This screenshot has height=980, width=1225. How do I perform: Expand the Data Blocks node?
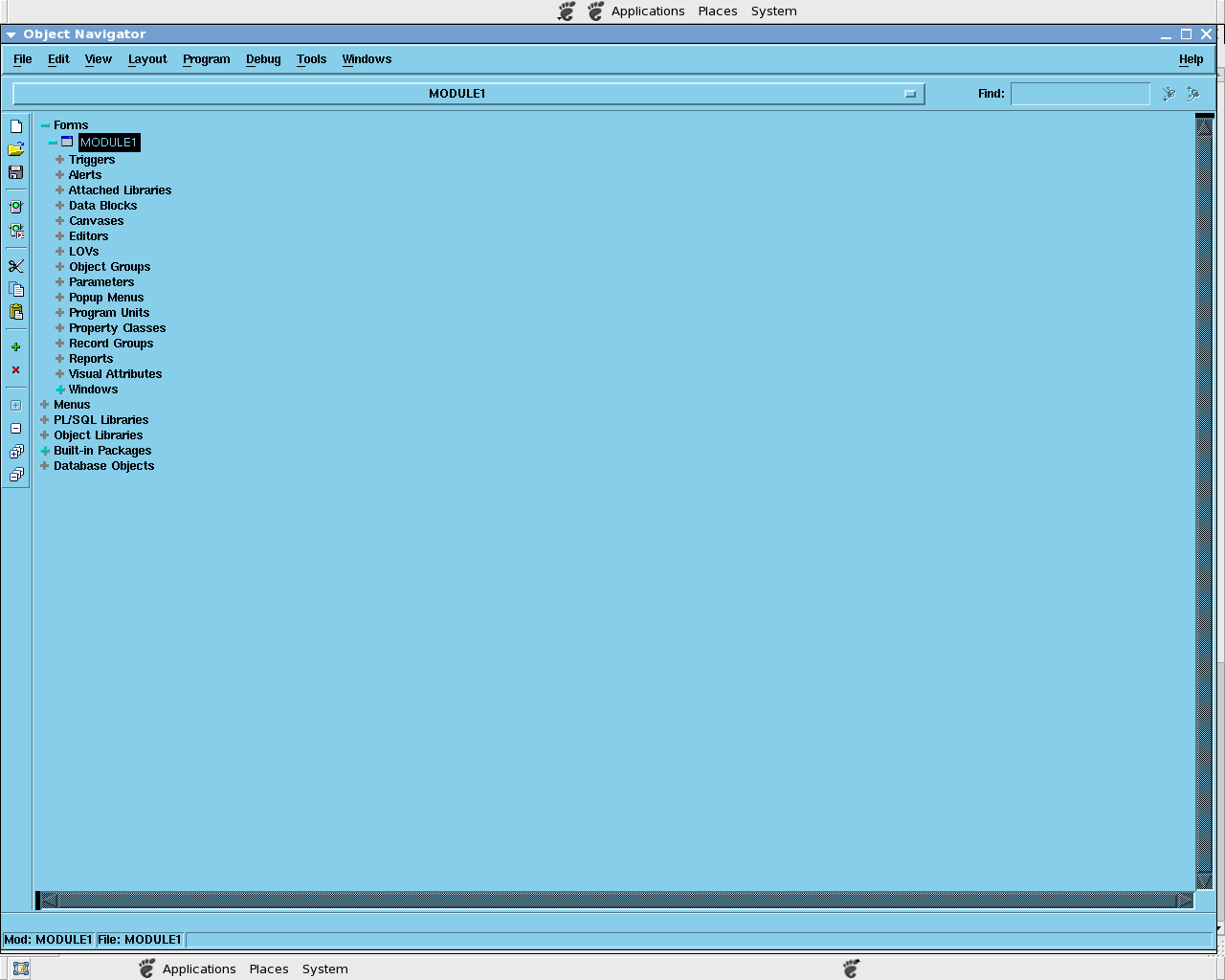tap(59, 206)
